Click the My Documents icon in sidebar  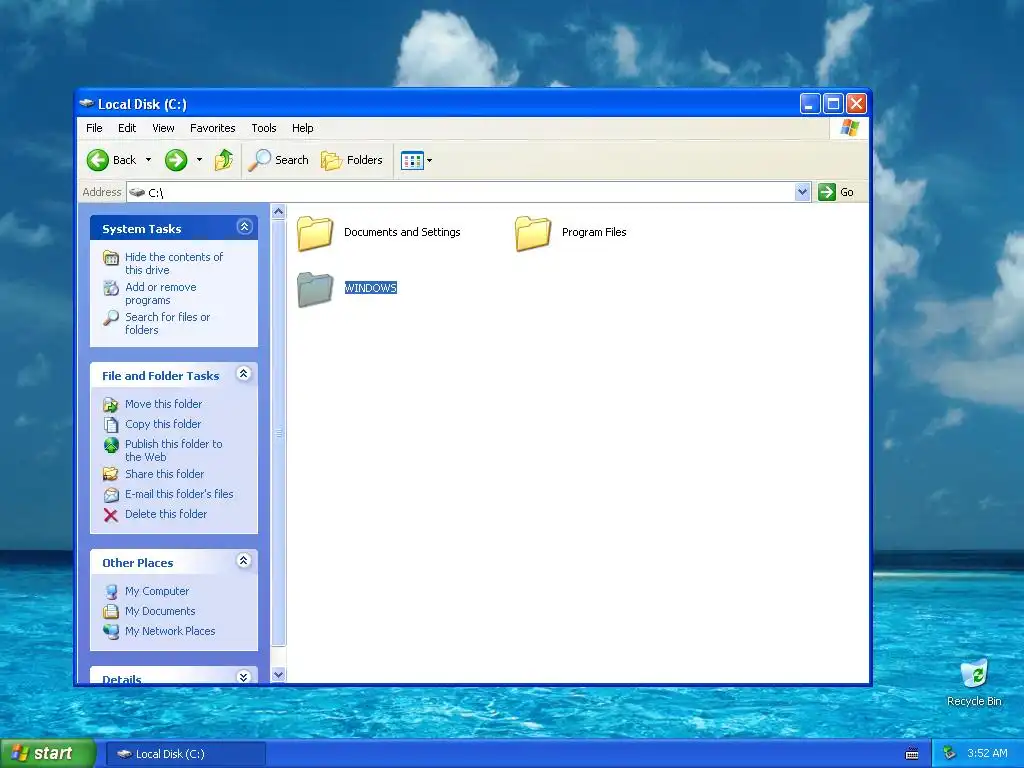111,612
